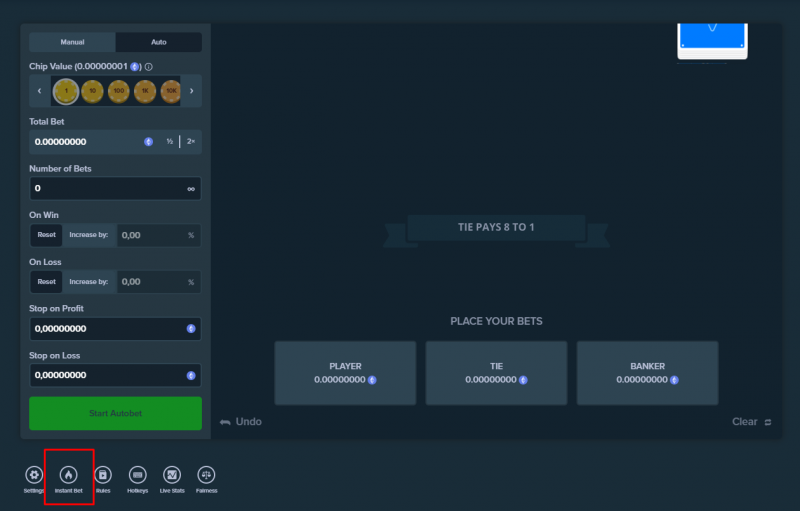
Task: Focus the Stop on Profit field
Action: pos(115,329)
